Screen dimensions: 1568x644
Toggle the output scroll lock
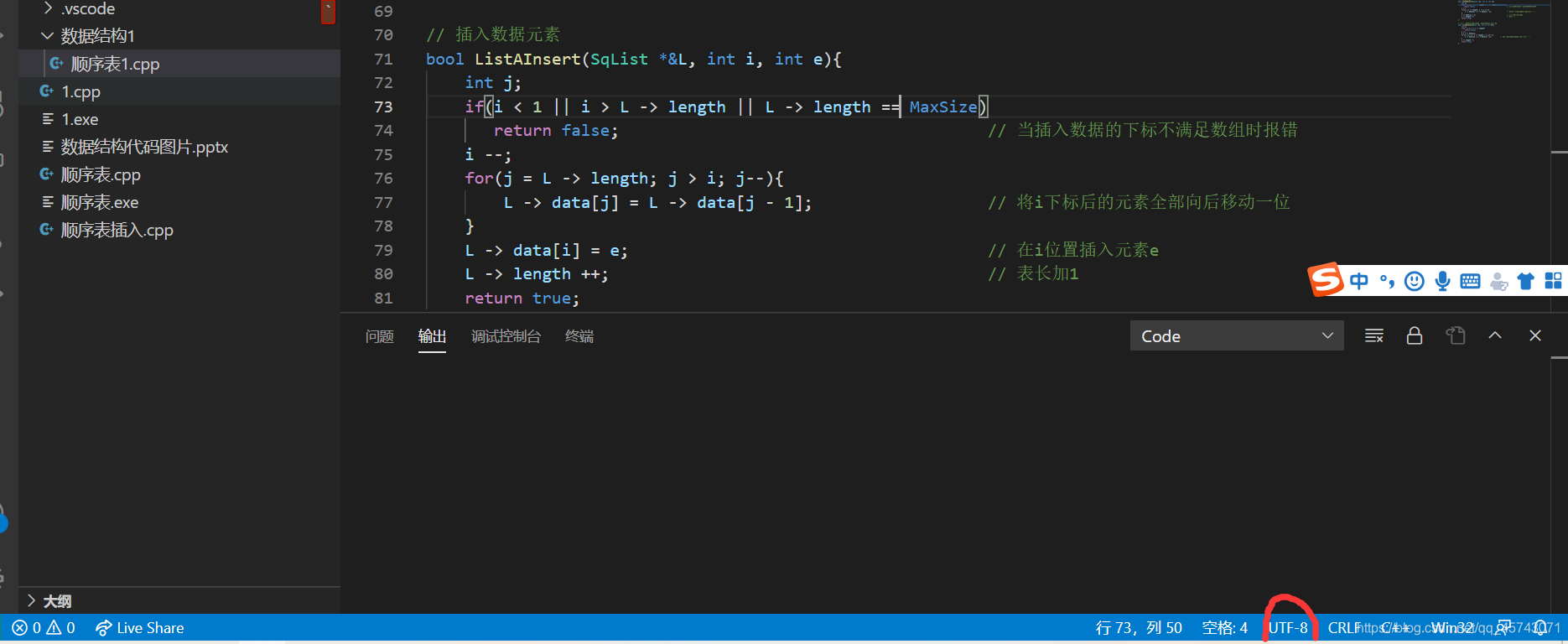pyautogui.click(x=1415, y=336)
